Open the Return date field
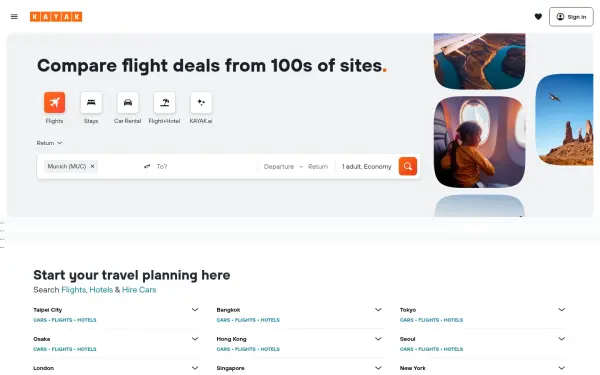This screenshot has height=375, width=600. (x=318, y=166)
